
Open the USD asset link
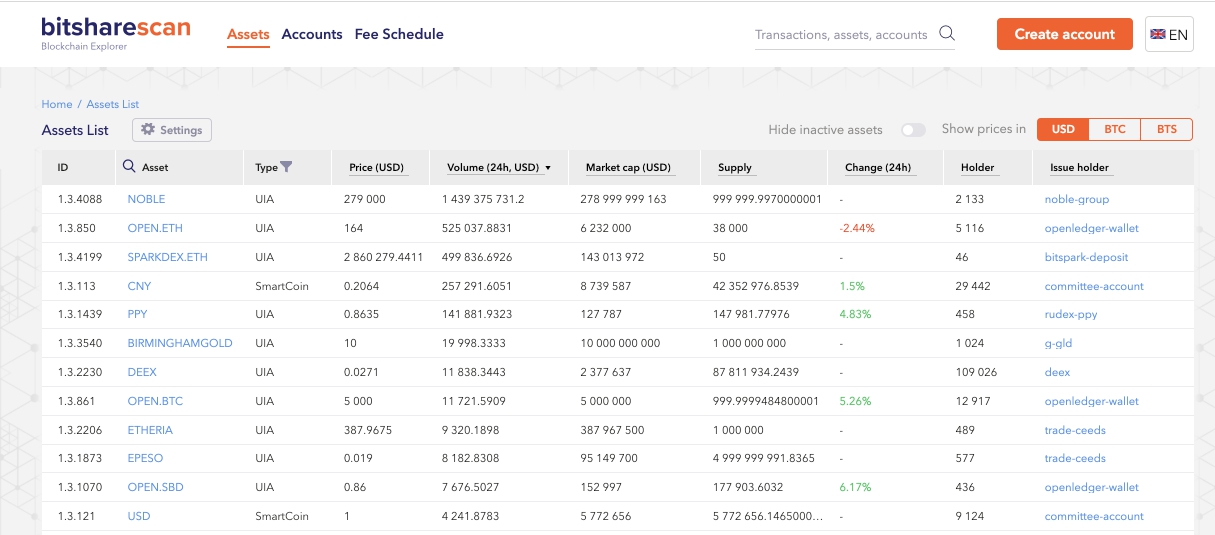click(x=138, y=516)
